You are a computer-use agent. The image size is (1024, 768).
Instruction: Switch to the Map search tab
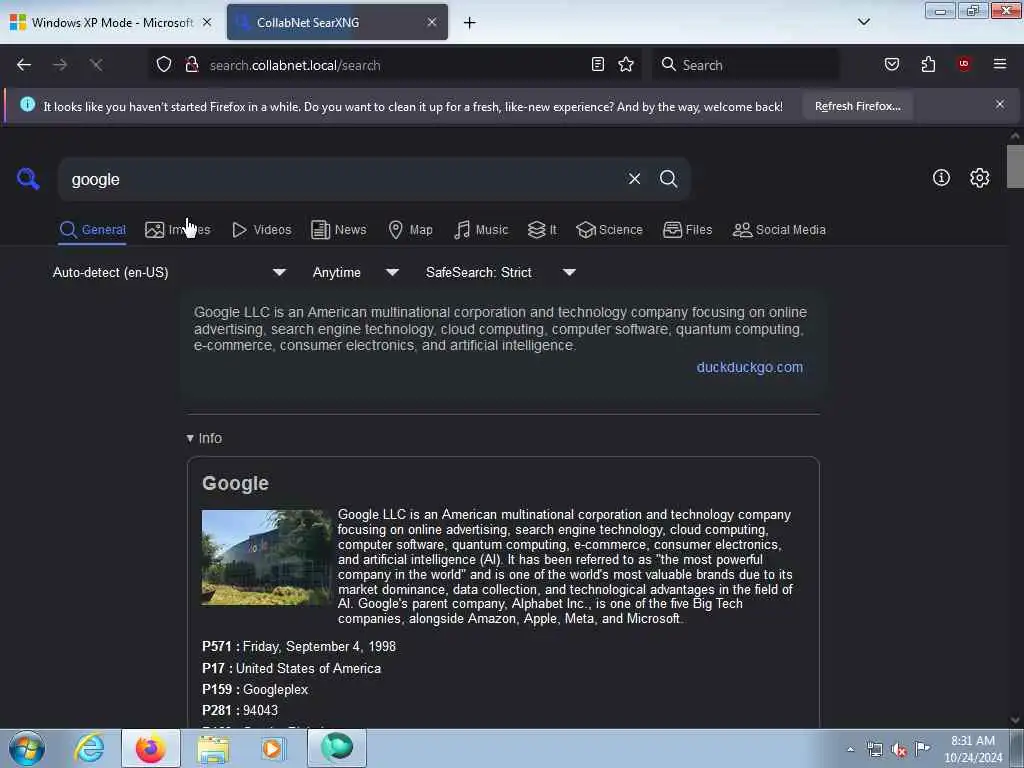[x=411, y=230]
